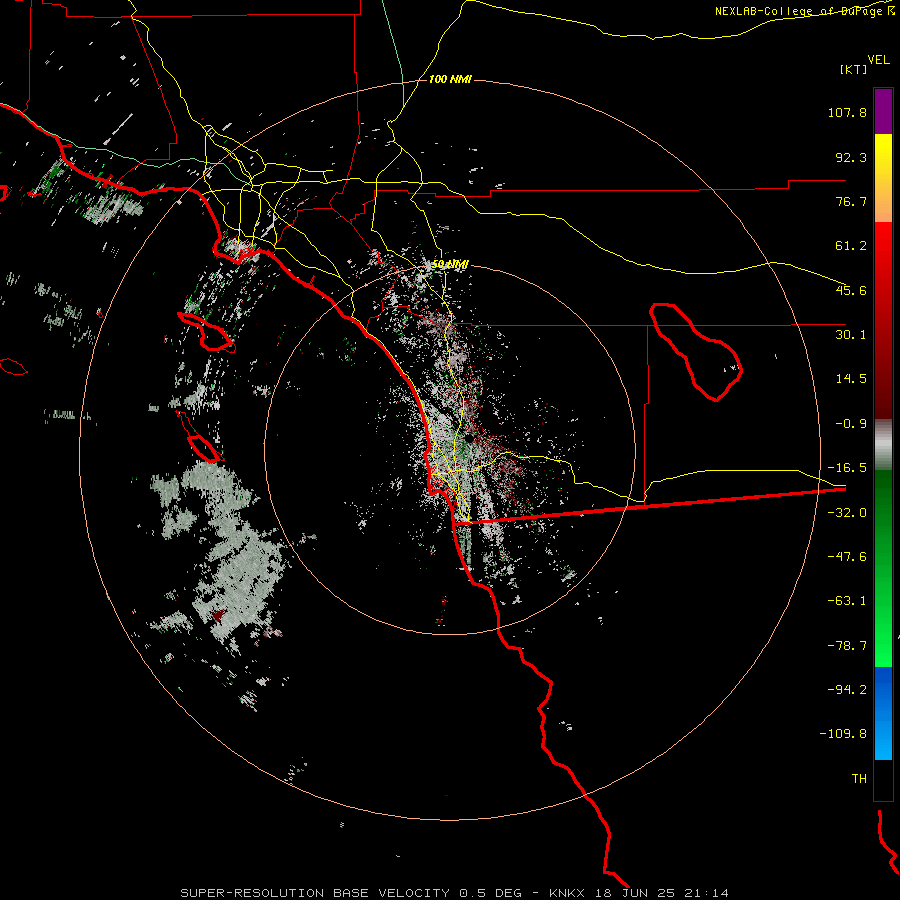This screenshot has width=900, height=900.
Task: Select the -47.6 scale value
Action: point(847,557)
